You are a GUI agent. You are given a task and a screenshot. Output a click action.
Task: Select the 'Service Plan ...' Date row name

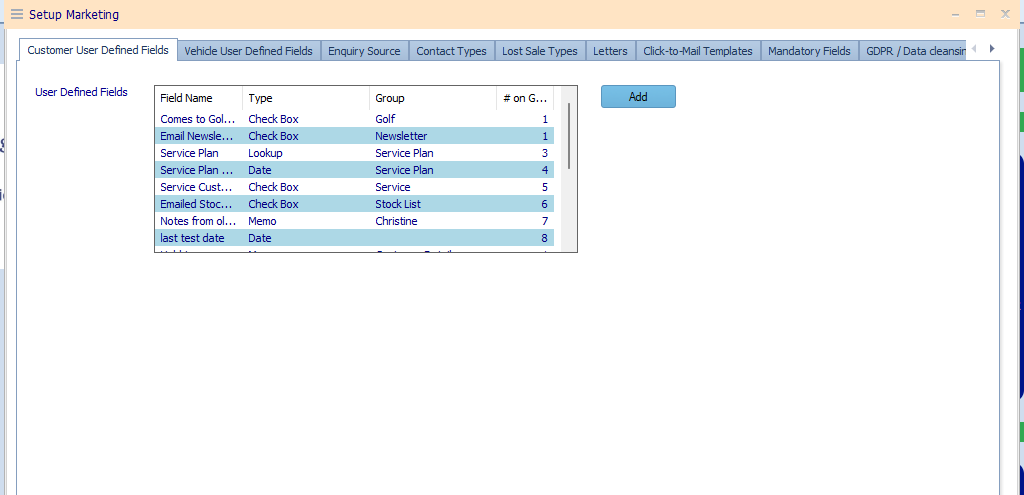197,170
